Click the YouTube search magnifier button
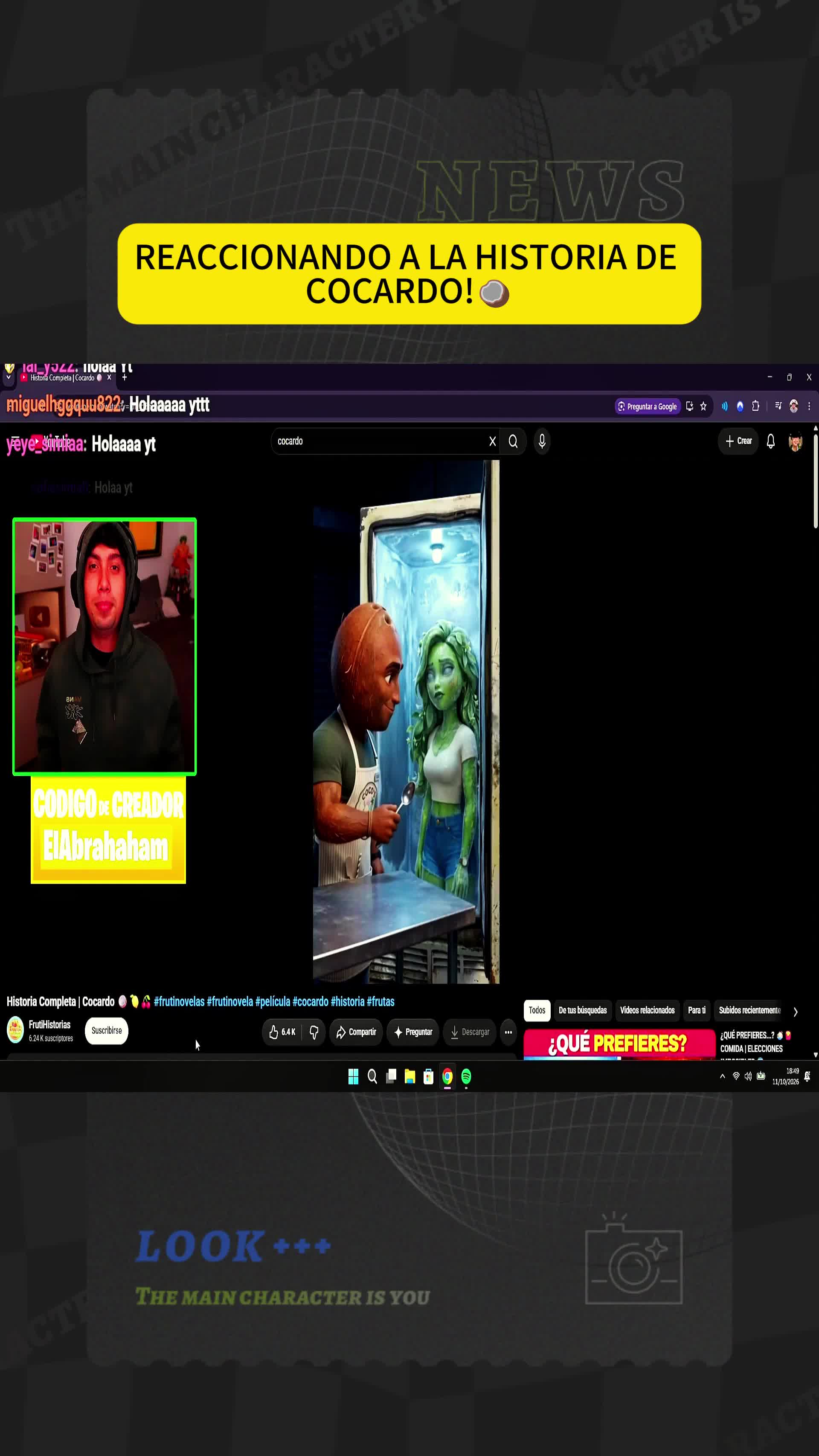This screenshot has width=819, height=1456. [513, 441]
